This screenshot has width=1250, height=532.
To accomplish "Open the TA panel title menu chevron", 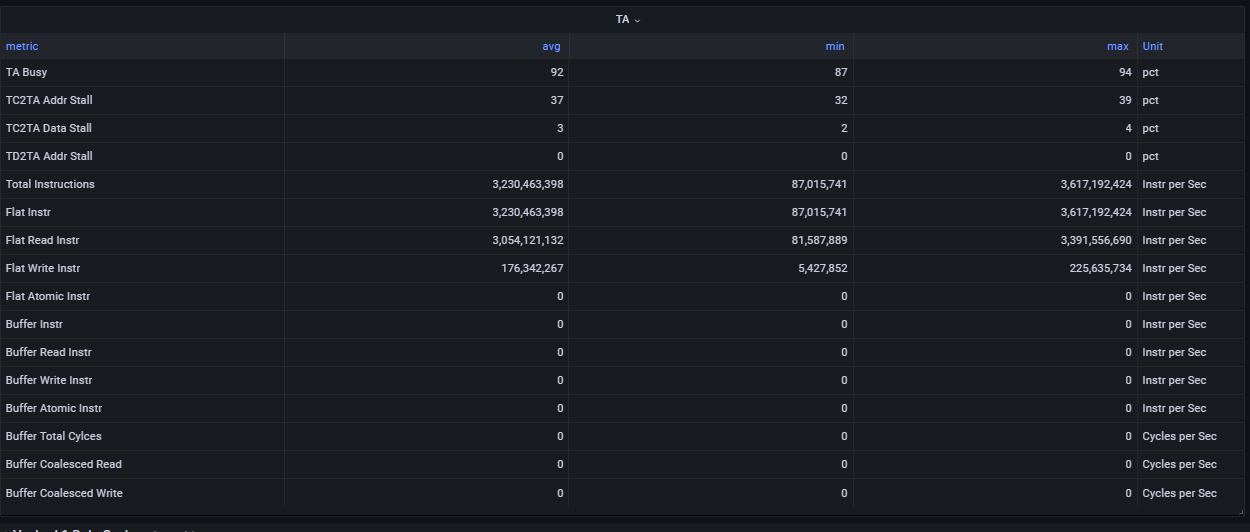I will (638, 20).
